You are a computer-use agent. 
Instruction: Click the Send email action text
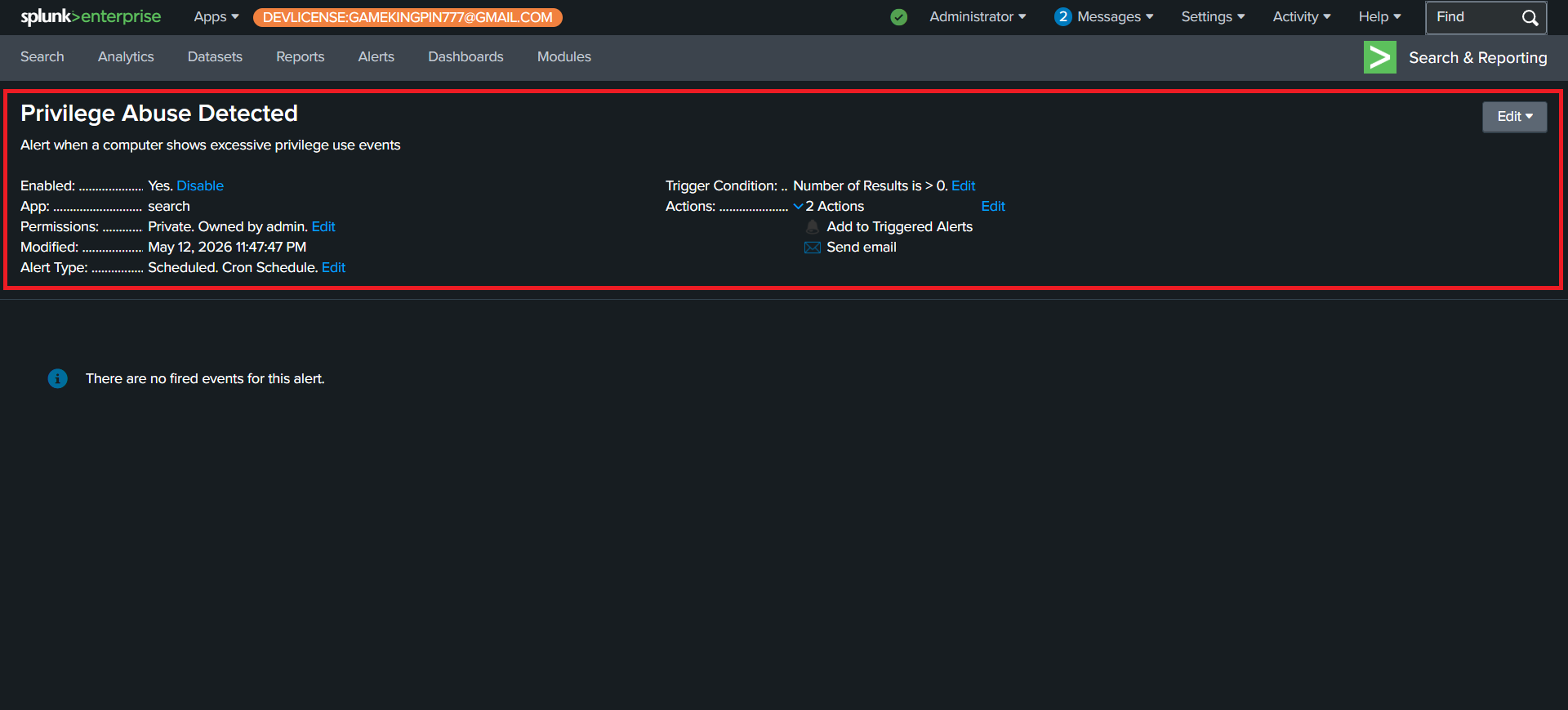(x=862, y=248)
